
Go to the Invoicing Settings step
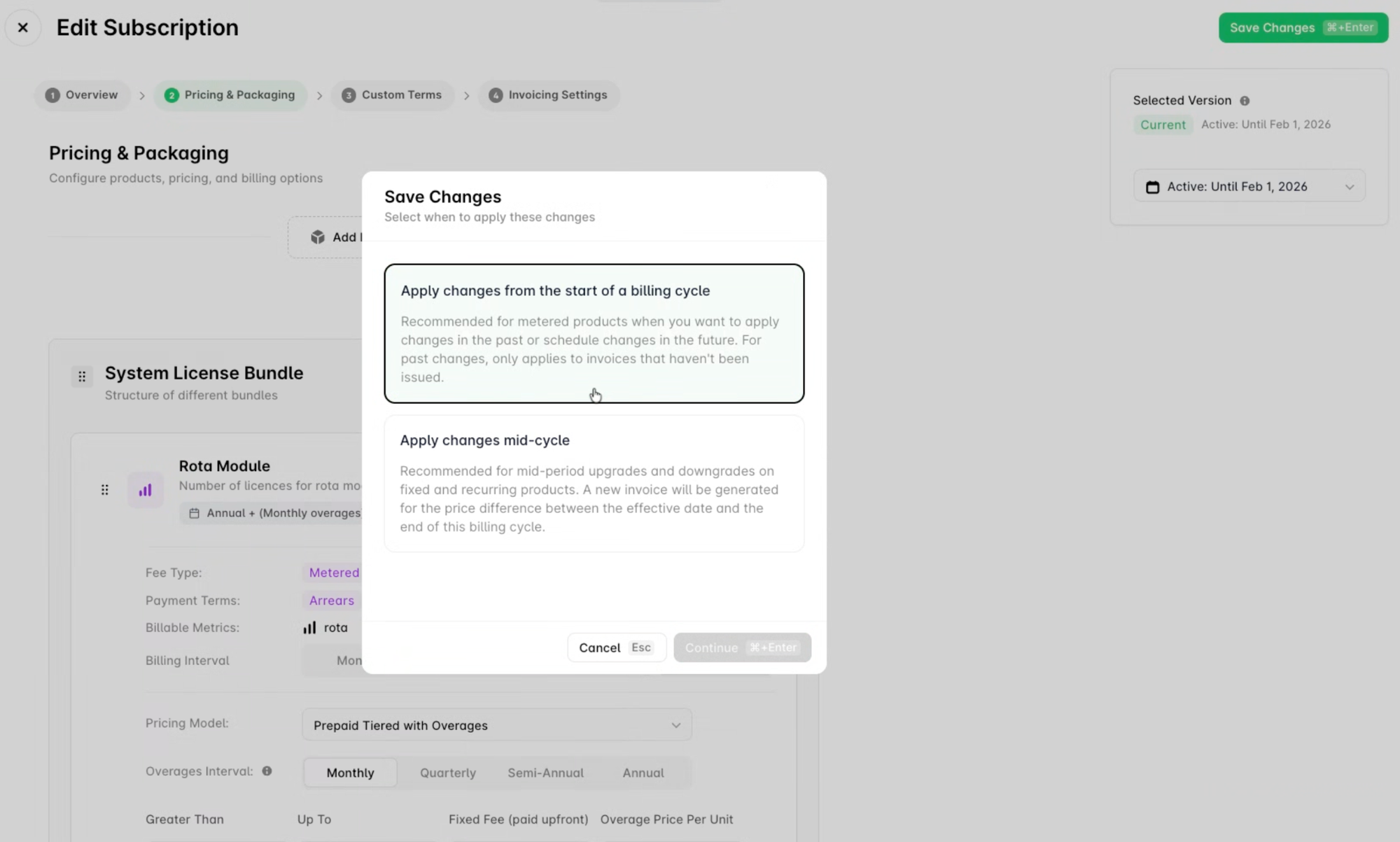(549, 94)
